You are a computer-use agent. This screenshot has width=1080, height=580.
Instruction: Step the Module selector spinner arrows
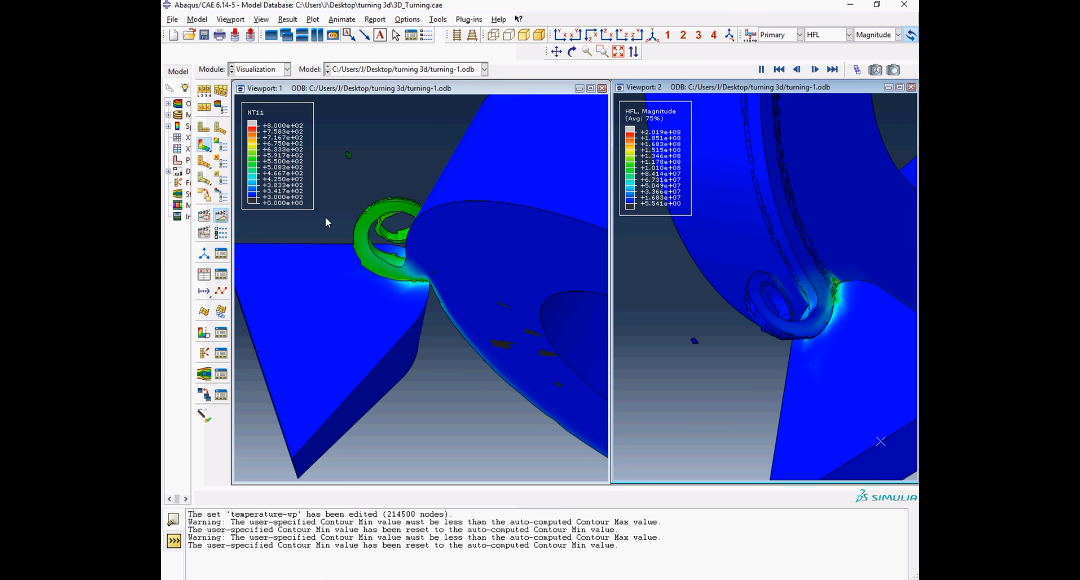coord(231,69)
